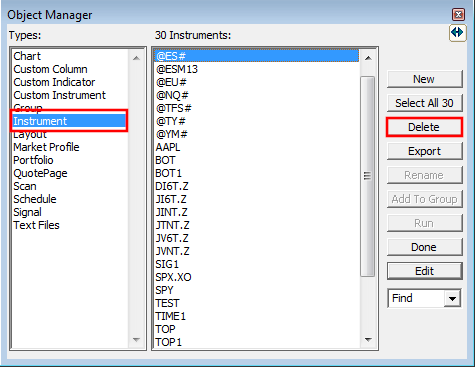Click inside the Find combo box field
Screen dimensions: 475x367
tap(416, 298)
